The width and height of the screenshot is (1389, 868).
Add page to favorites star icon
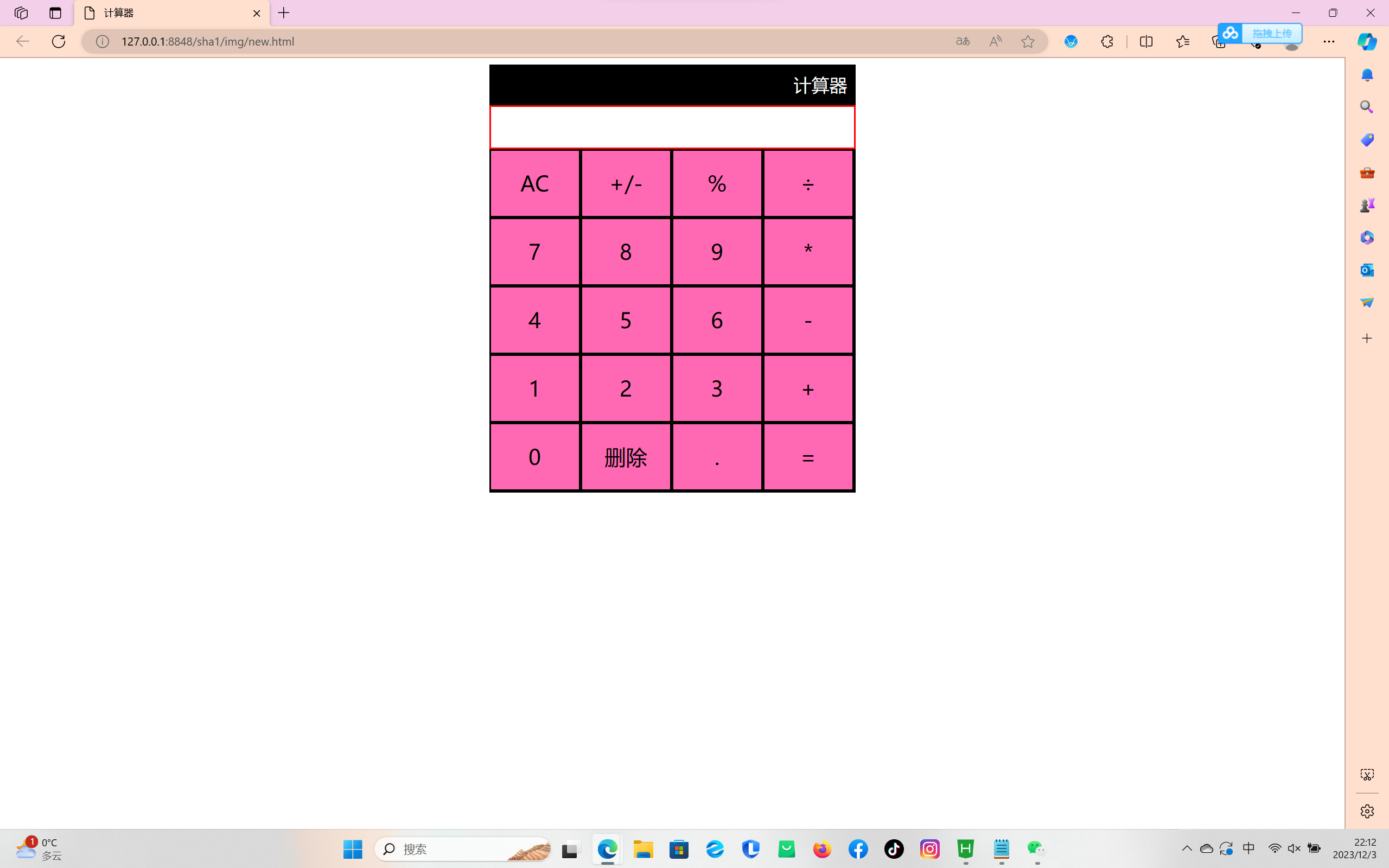point(1028,41)
